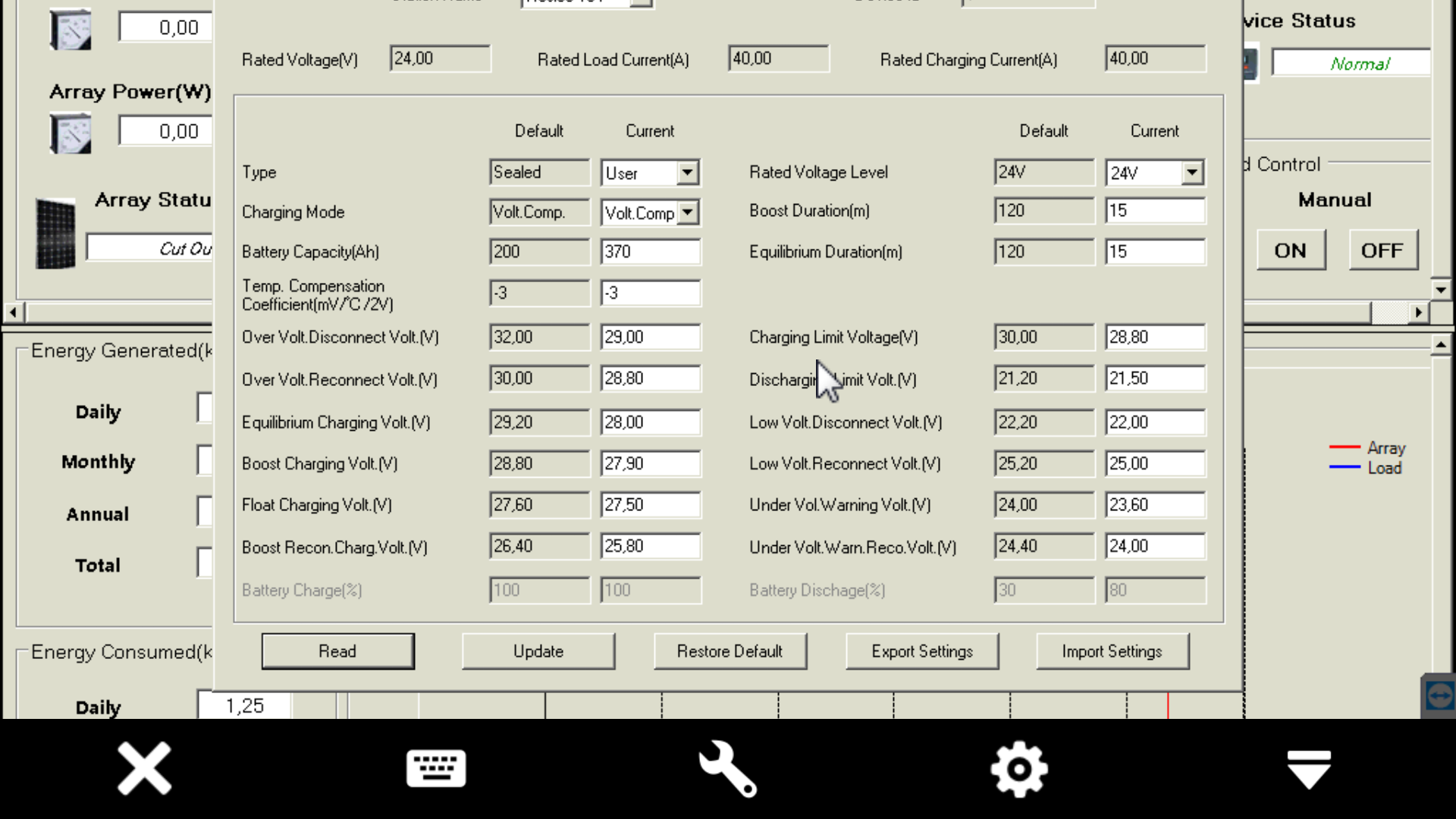Click the TeamViewer side panel icon
Screen dimensions: 1456x819
tap(1439, 695)
